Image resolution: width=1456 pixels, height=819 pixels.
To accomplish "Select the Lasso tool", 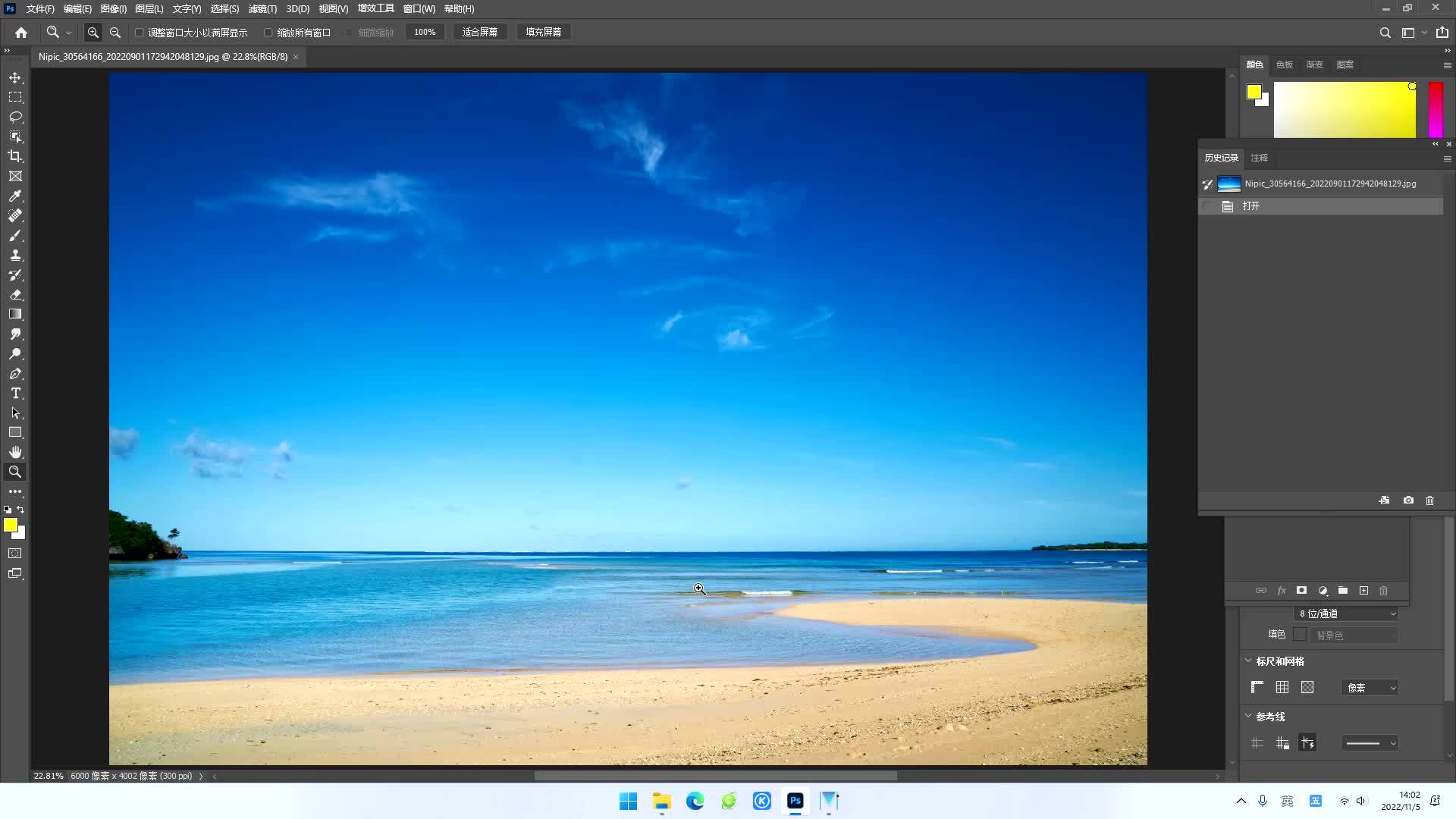I will pos(15,117).
